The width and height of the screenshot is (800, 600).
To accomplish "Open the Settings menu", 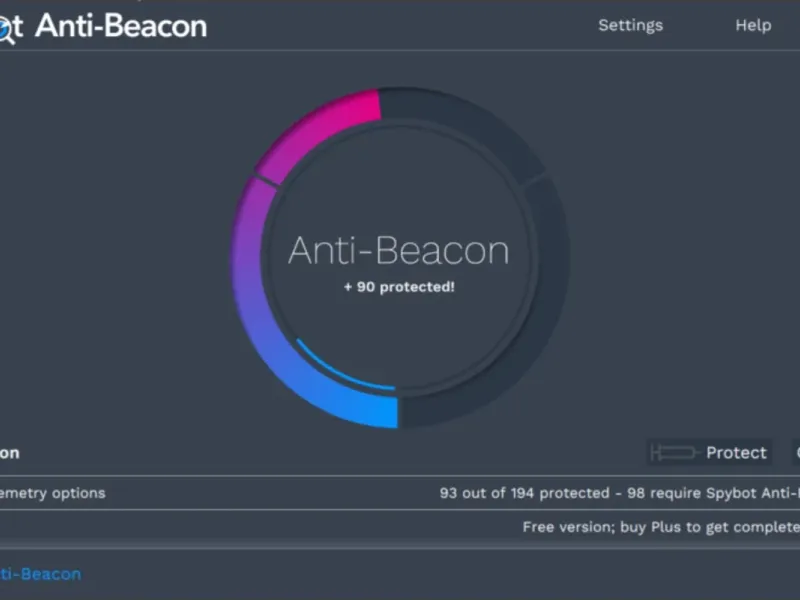I will coord(630,25).
